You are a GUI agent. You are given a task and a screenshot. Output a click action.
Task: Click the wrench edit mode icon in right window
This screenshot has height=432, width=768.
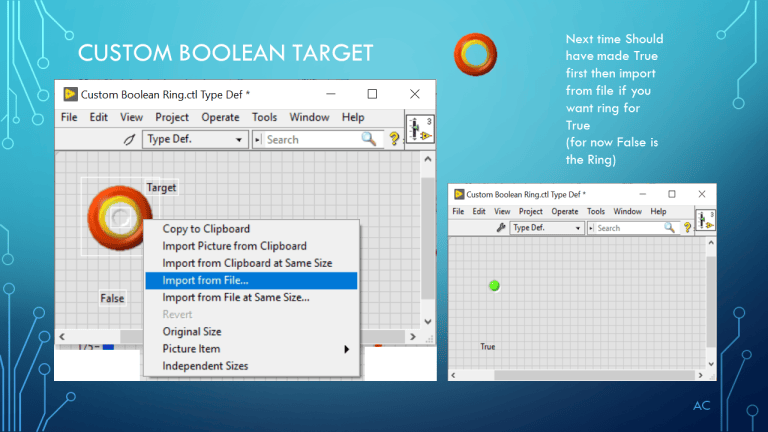501,228
